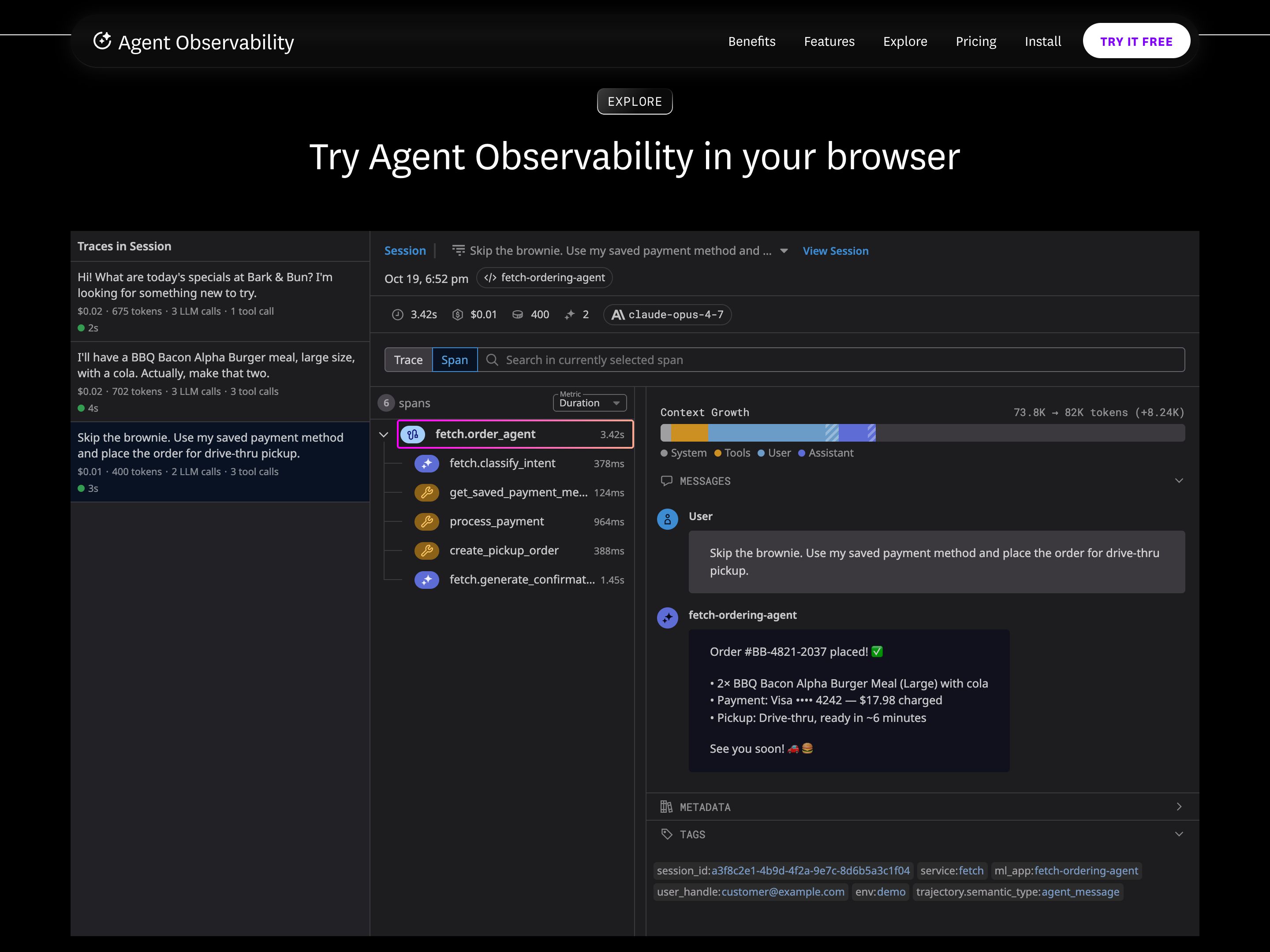1270x952 pixels.
Task: Click the cost icon beside $0.01
Action: coord(458,314)
